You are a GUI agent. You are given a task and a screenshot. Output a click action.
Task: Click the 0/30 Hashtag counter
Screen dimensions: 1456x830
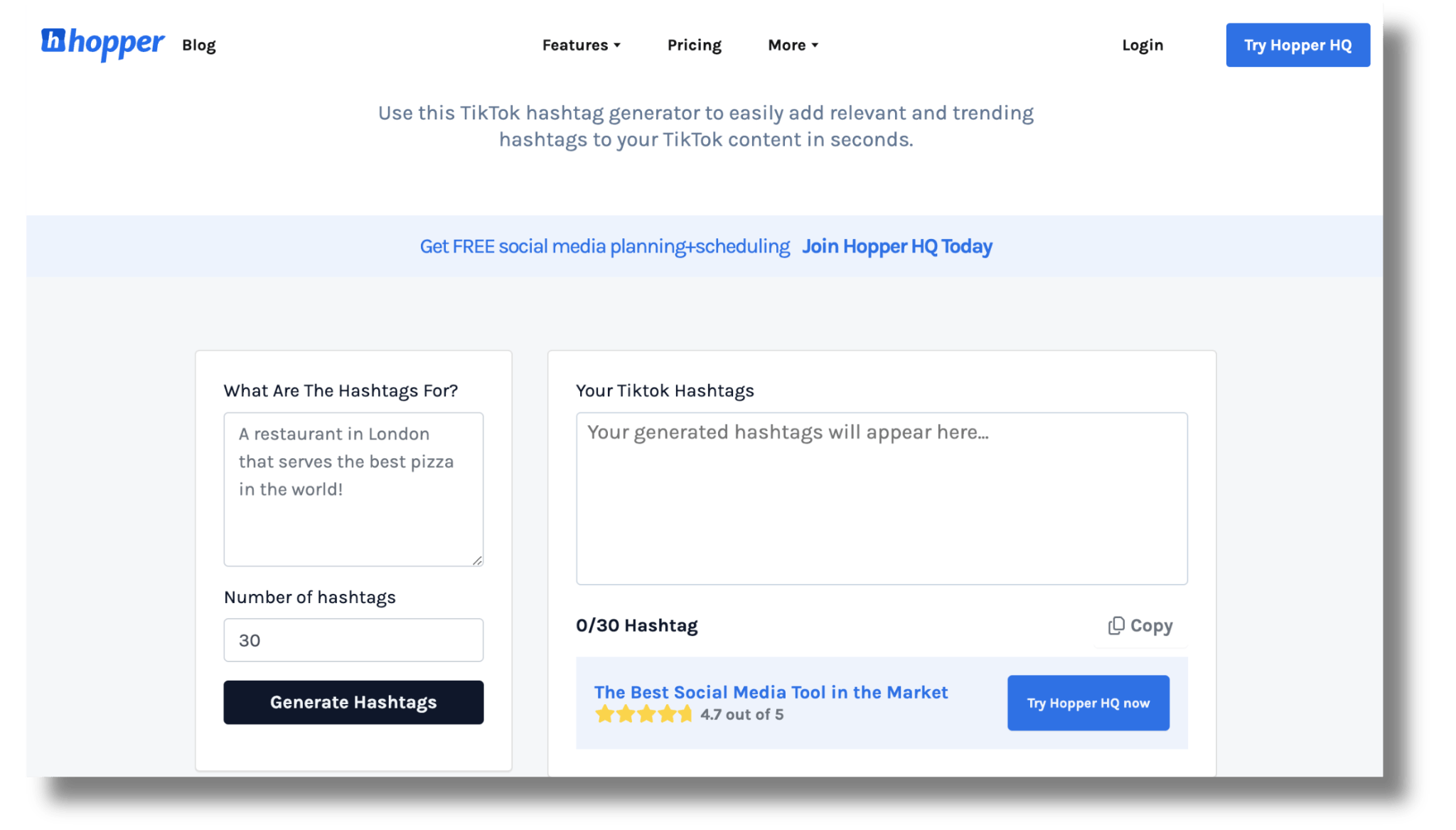pyautogui.click(x=636, y=625)
